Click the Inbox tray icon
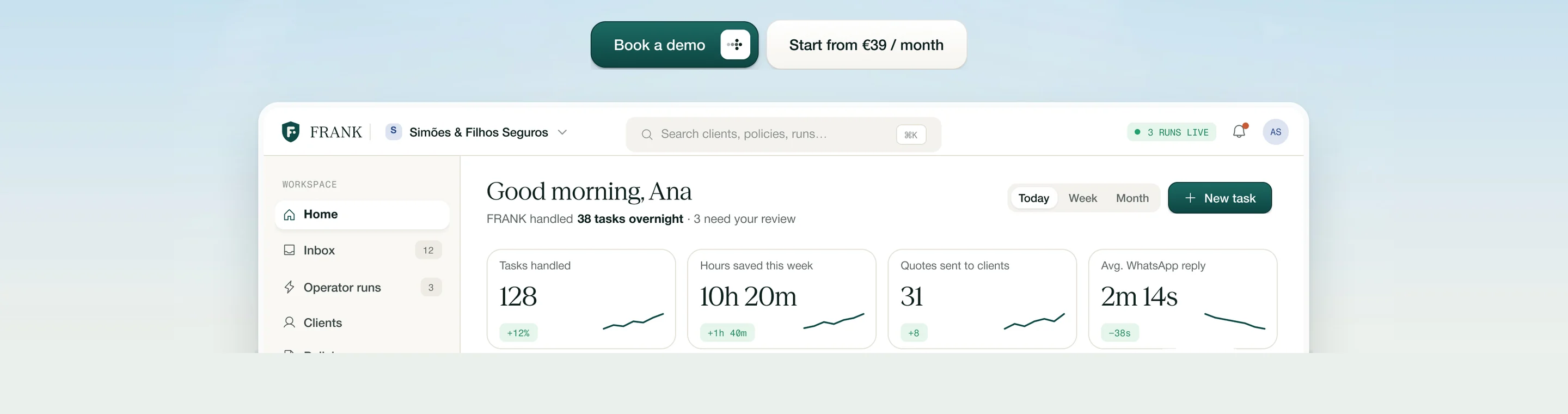 tap(290, 250)
